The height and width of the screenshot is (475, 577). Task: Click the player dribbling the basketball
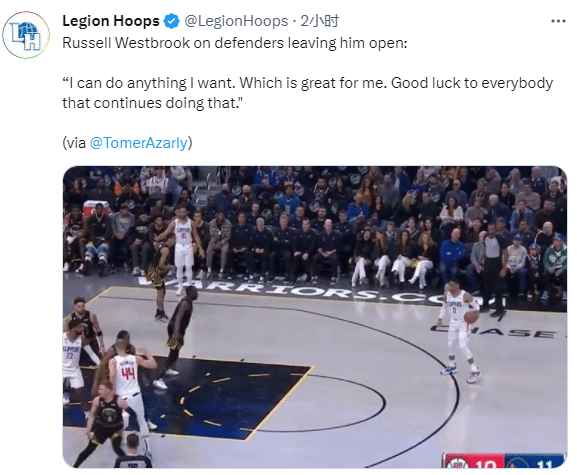(x=460, y=331)
